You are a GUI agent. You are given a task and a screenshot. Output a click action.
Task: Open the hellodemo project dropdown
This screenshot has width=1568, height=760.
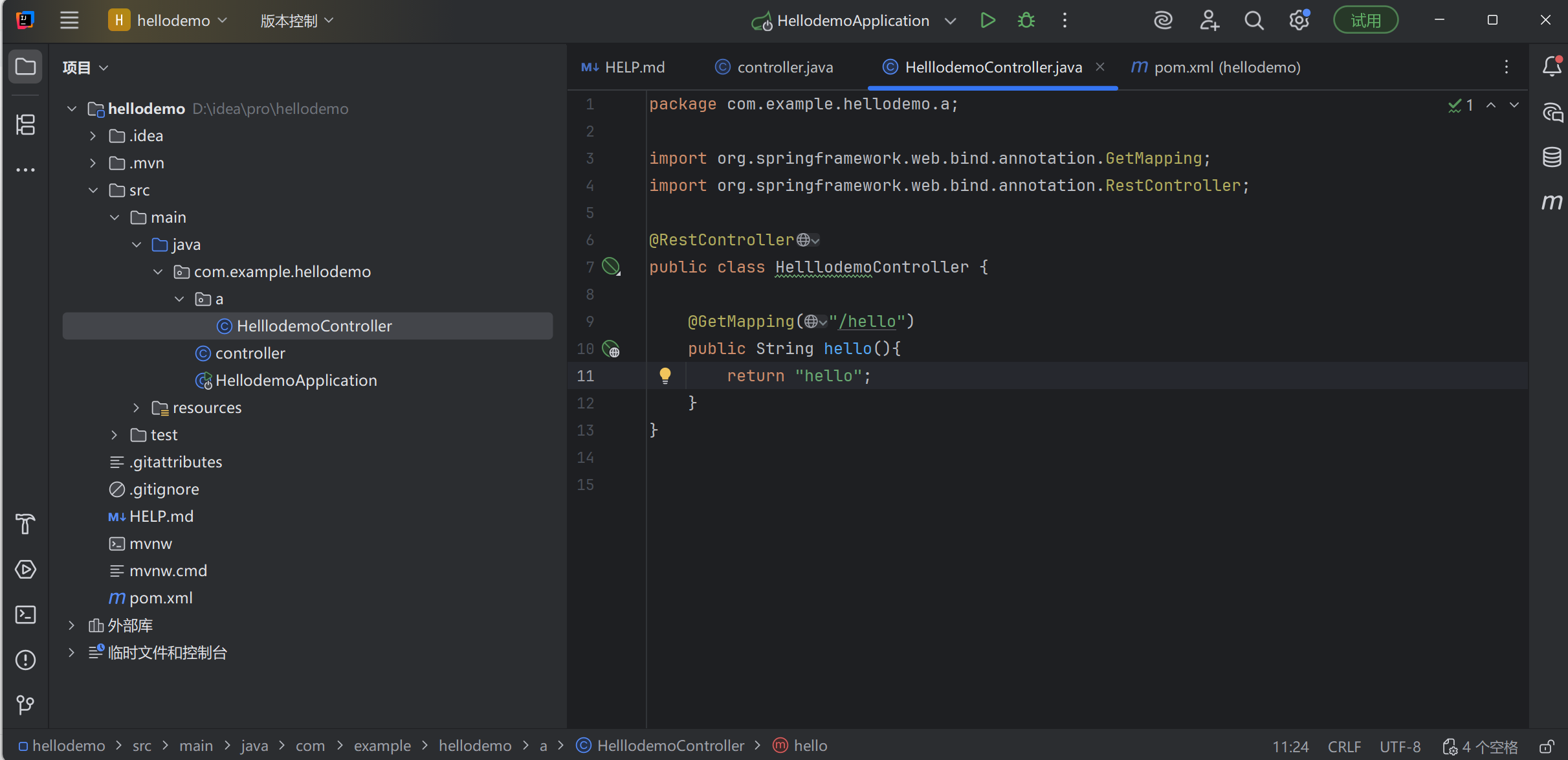click(x=168, y=21)
